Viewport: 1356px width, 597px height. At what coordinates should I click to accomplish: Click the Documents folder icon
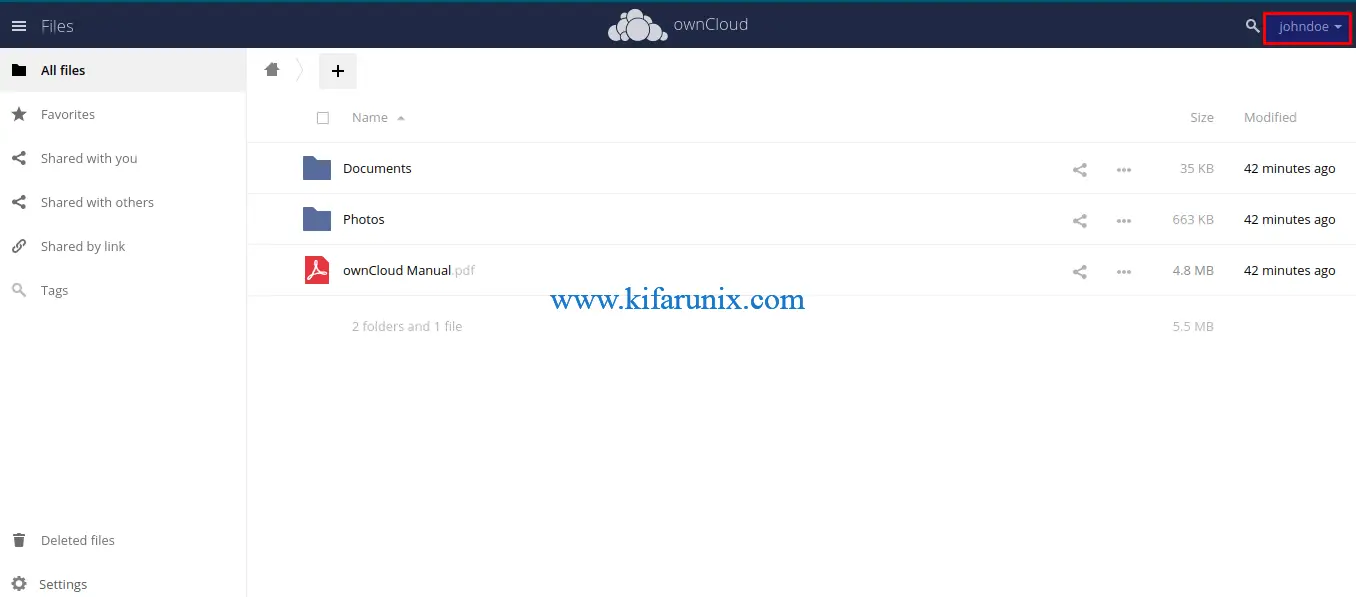pyautogui.click(x=317, y=168)
